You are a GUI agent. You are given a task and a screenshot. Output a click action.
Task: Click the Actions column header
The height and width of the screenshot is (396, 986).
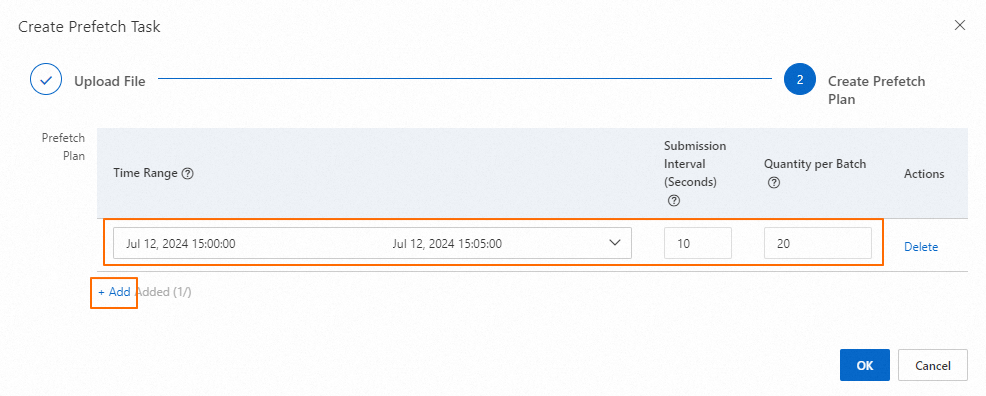tap(924, 173)
